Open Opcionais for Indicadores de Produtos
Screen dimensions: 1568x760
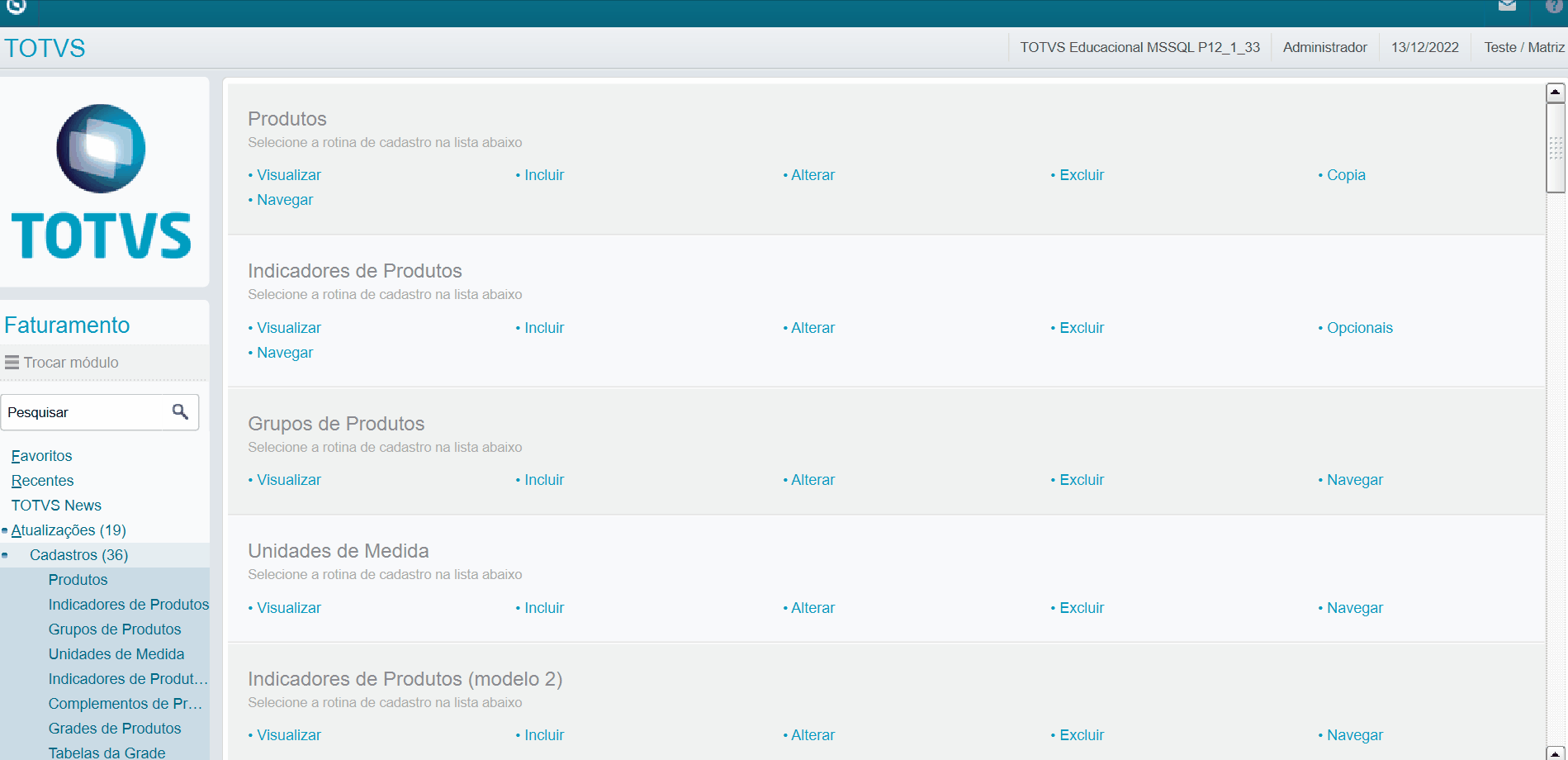tap(1360, 328)
